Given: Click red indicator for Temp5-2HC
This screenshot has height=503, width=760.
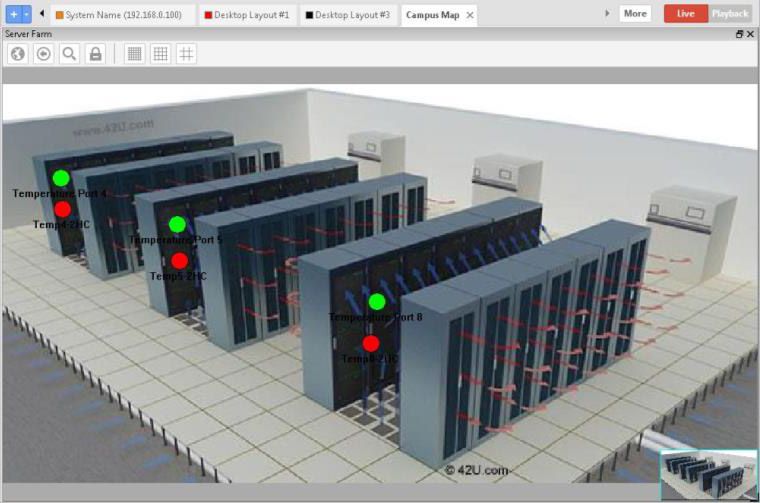Looking at the screenshot, I should pos(180,261).
